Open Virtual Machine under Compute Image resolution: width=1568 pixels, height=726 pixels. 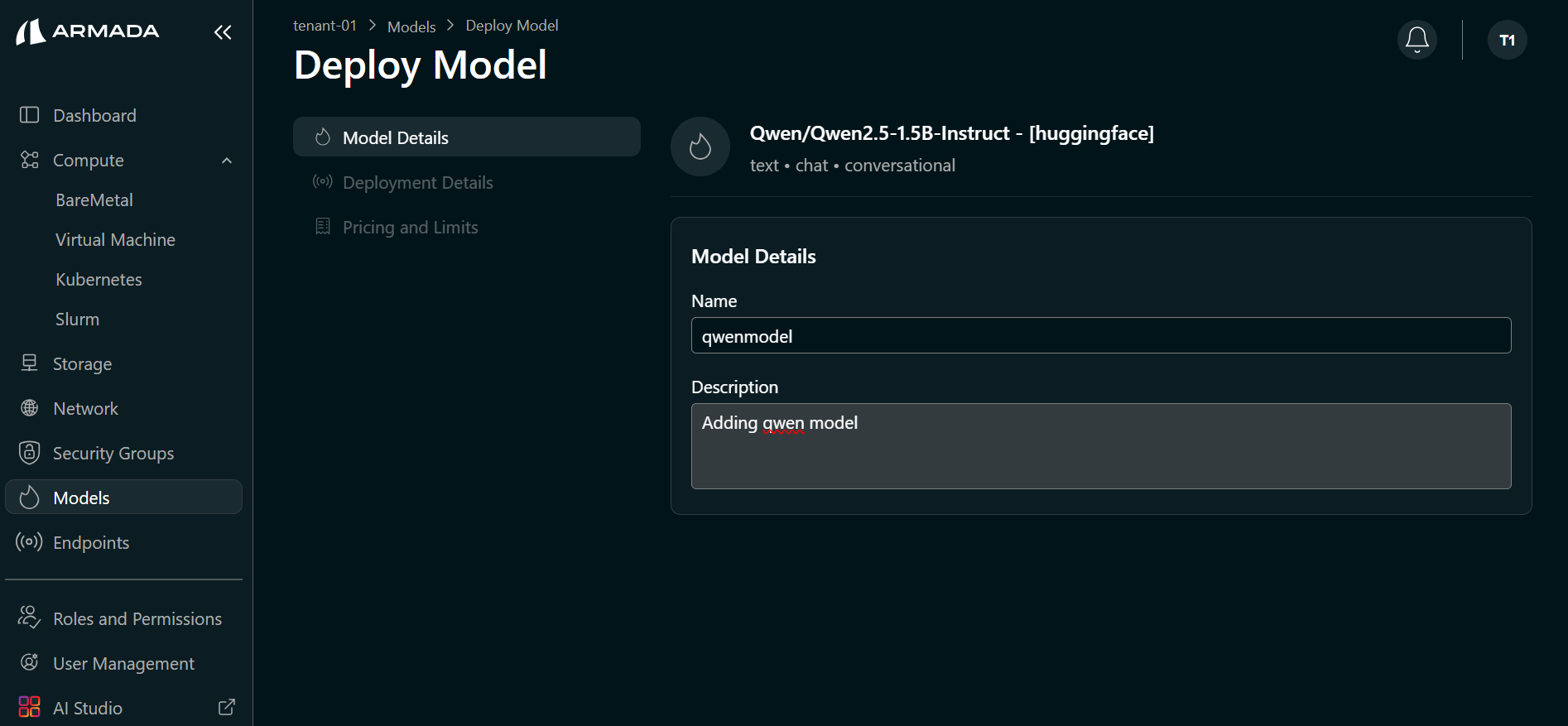coord(115,240)
